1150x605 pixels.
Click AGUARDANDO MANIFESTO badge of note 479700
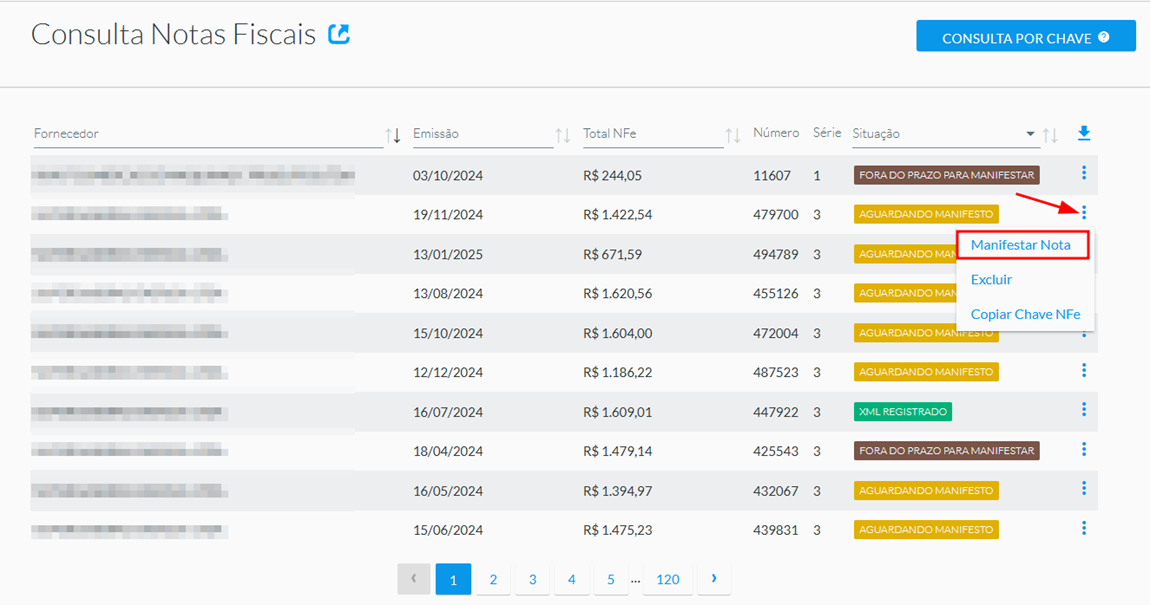[x=926, y=214]
